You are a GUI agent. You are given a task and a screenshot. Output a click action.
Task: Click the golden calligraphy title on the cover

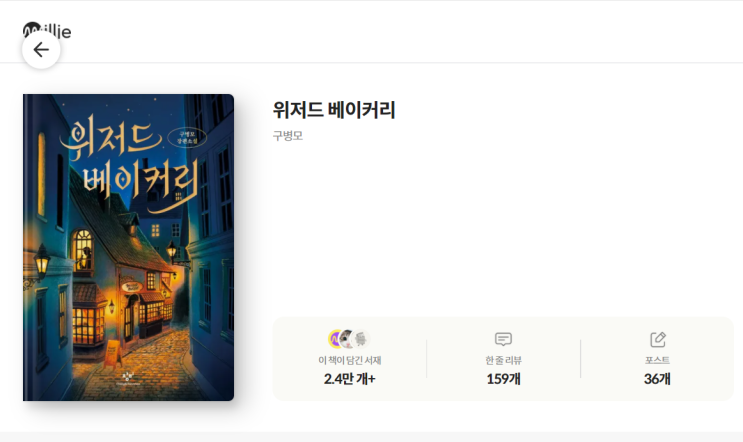130,161
